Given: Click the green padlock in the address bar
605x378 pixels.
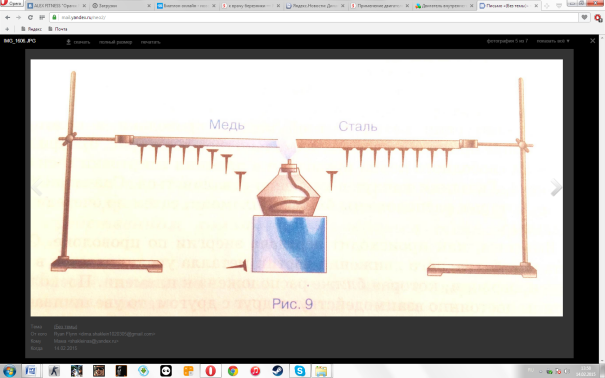Looking at the screenshot, I should tap(54, 17).
